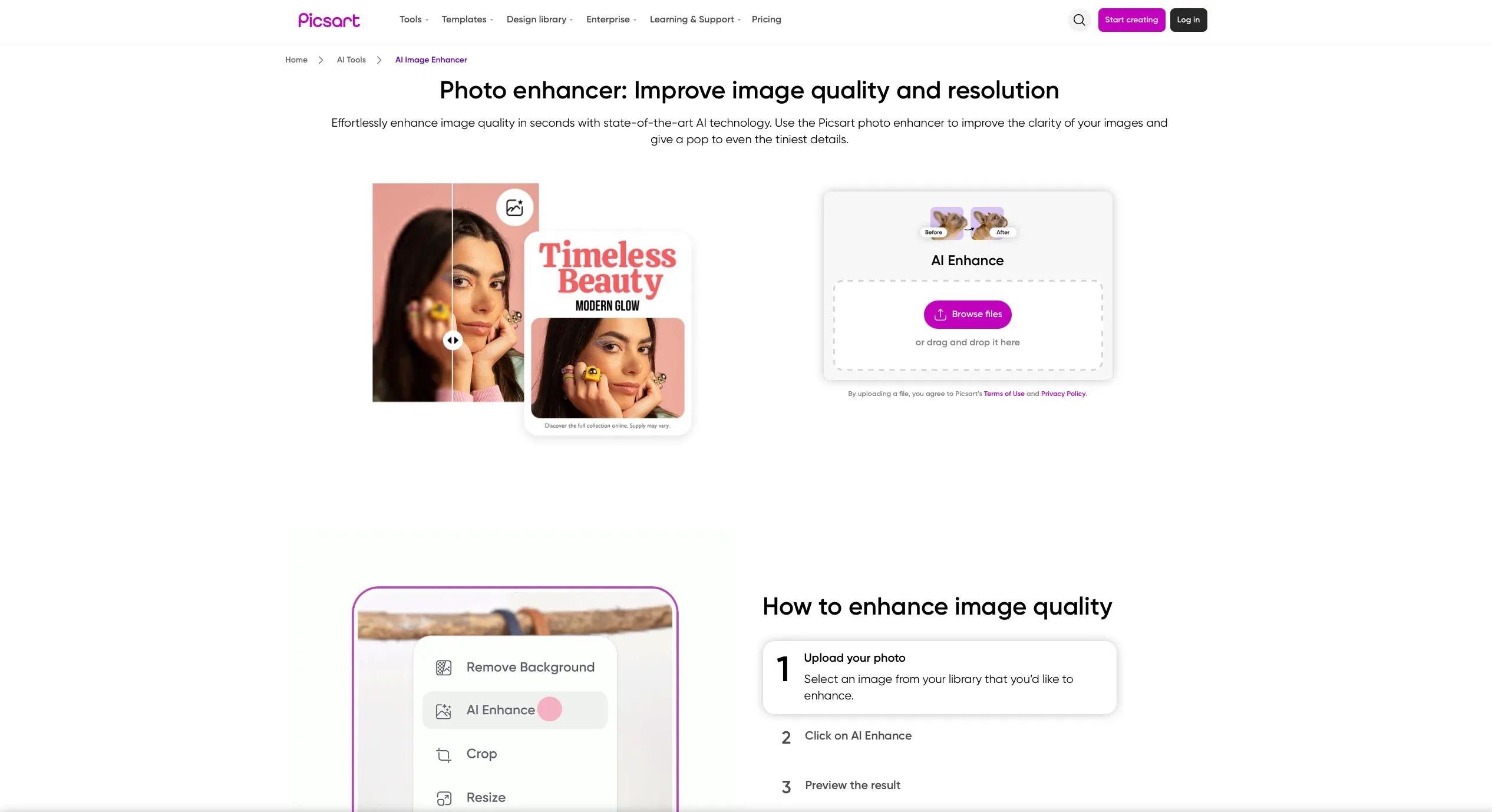Expand the Tools dropdown menu
Viewport: 1492px width, 812px height.
tap(413, 19)
